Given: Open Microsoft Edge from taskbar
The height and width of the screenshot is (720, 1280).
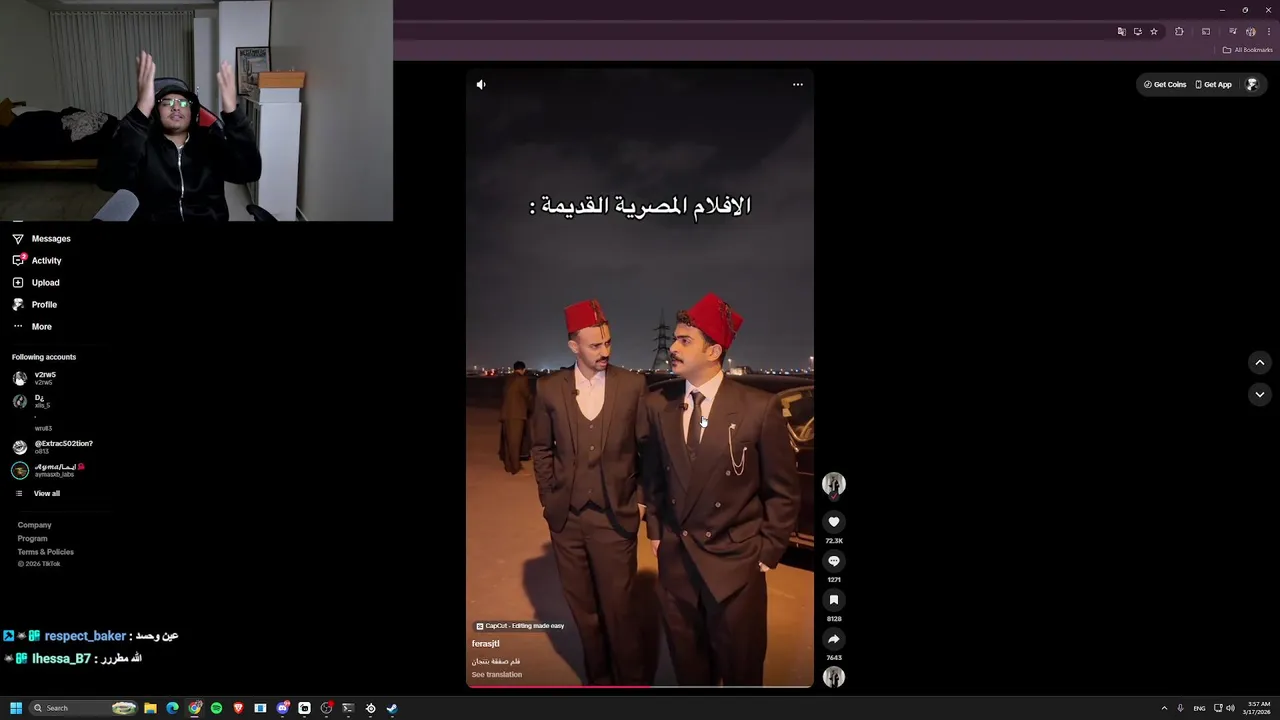Looking at the screenshot, I should coord(172,708).
